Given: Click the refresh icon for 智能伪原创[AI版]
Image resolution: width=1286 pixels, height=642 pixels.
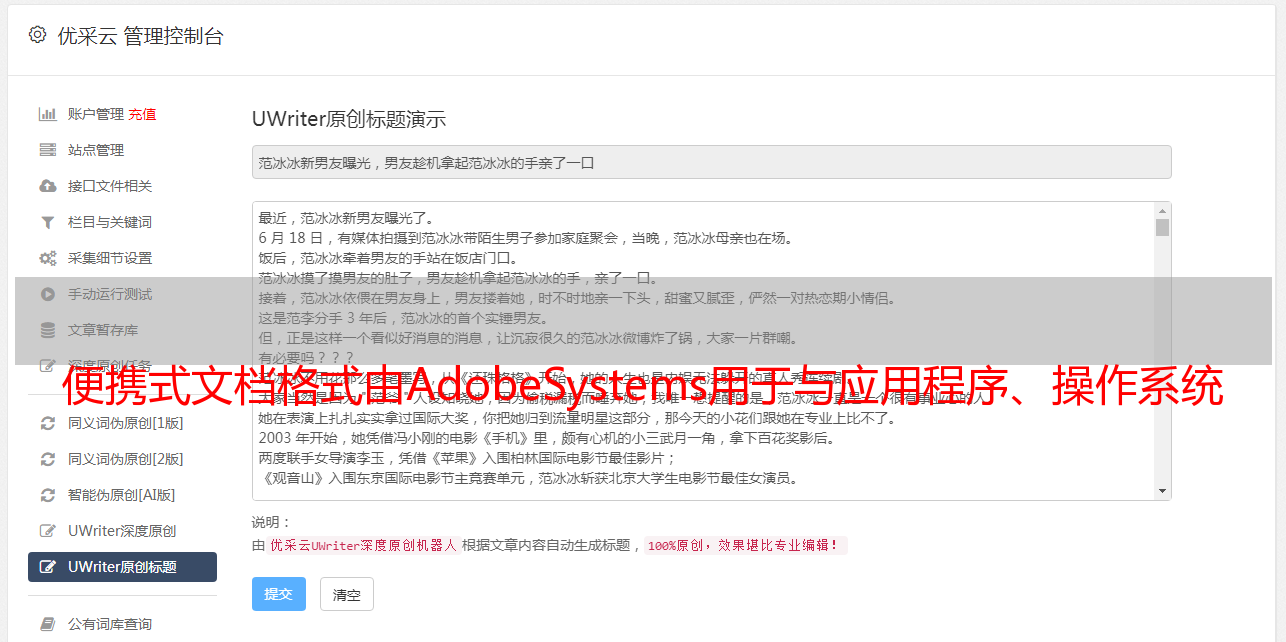Looking at the screenshot, I should [47, 495].
